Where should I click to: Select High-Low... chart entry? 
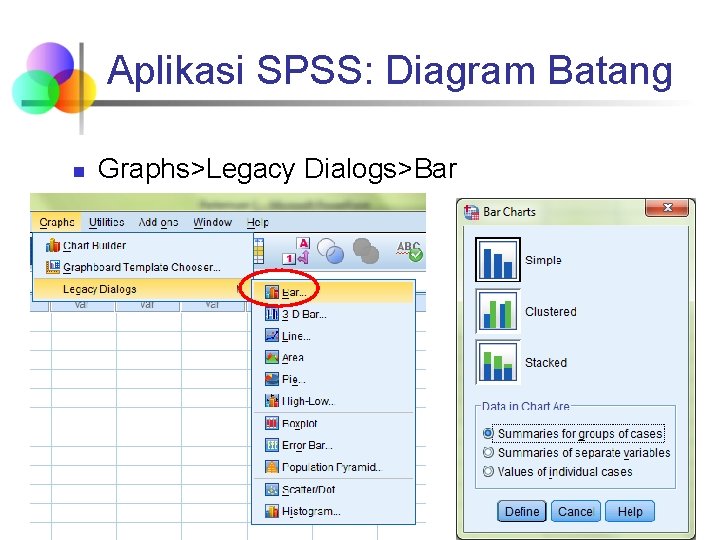(x=334, y=401)
